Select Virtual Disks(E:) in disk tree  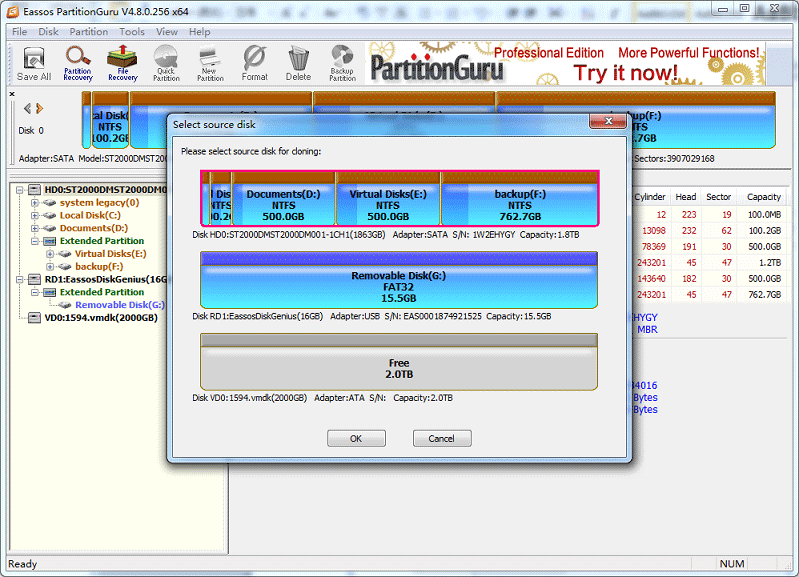[111, 253]
